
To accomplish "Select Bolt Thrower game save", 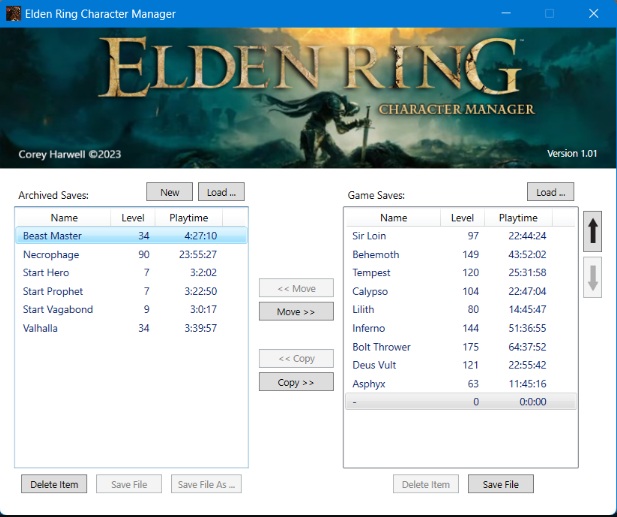I will coord(461,347).
